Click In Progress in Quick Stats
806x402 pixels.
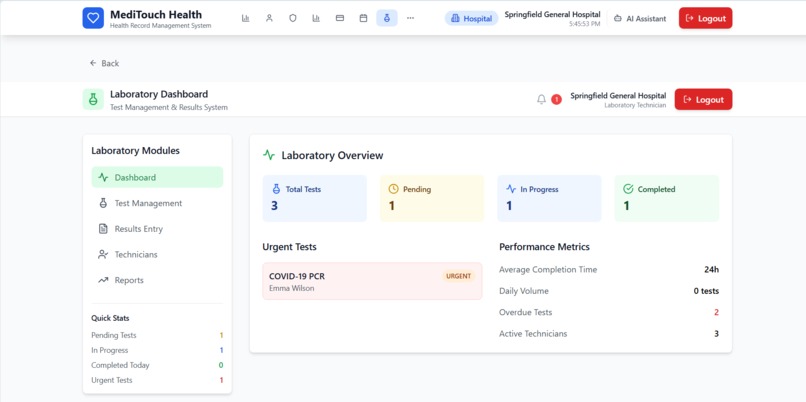(157, 350)
